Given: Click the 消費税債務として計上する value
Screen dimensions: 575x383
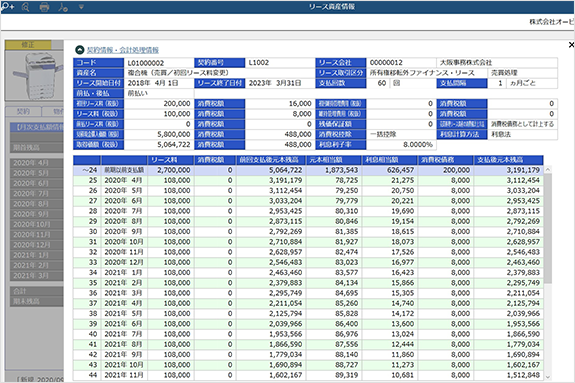Looking at the screenshot, I should coord(523,124).
